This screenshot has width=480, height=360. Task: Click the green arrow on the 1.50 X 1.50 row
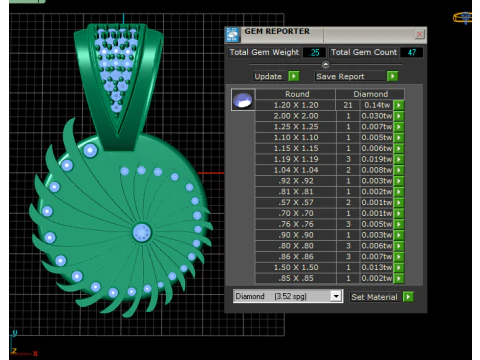[x=399, y=268]
